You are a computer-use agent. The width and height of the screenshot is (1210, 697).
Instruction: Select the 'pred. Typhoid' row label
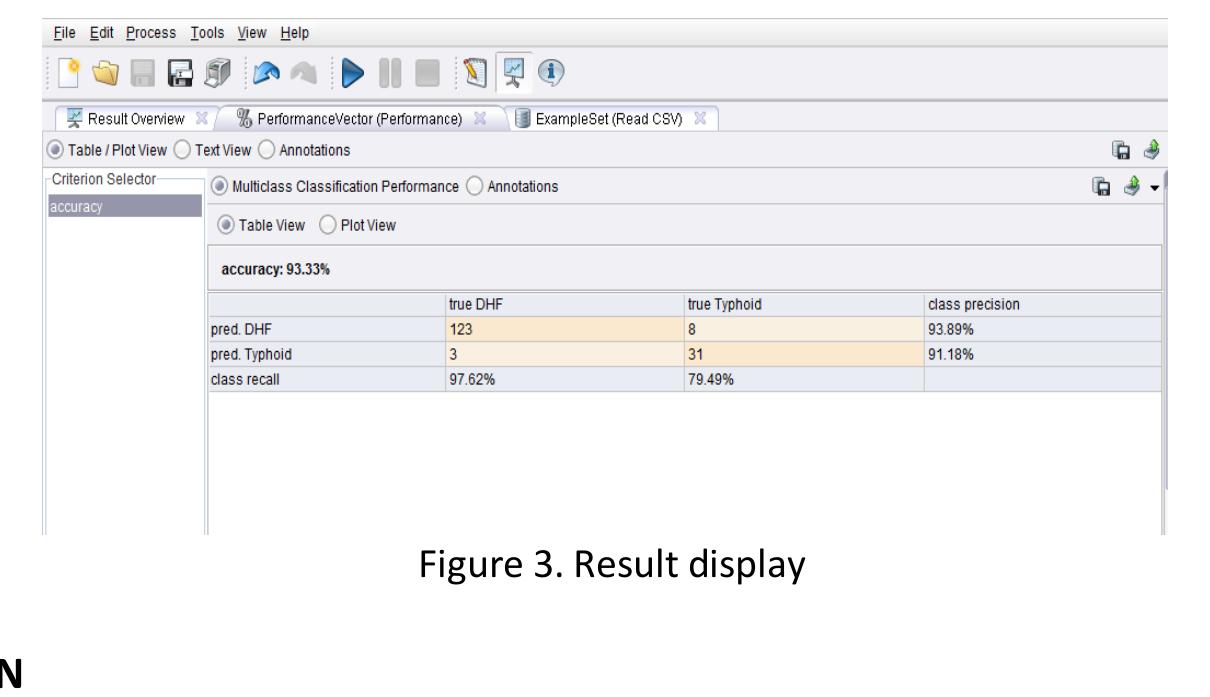click(x=327, y=354)
